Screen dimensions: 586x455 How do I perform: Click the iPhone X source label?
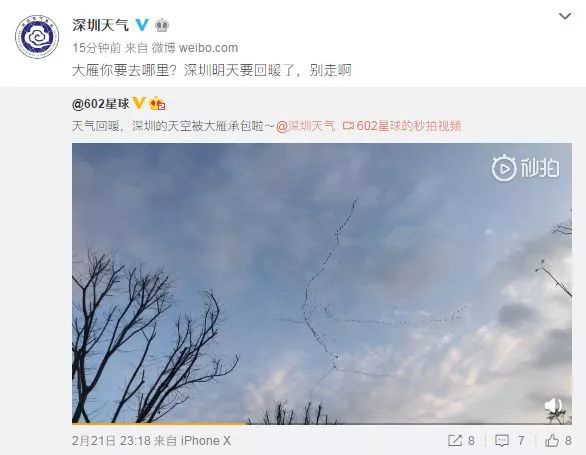[206, 441]
